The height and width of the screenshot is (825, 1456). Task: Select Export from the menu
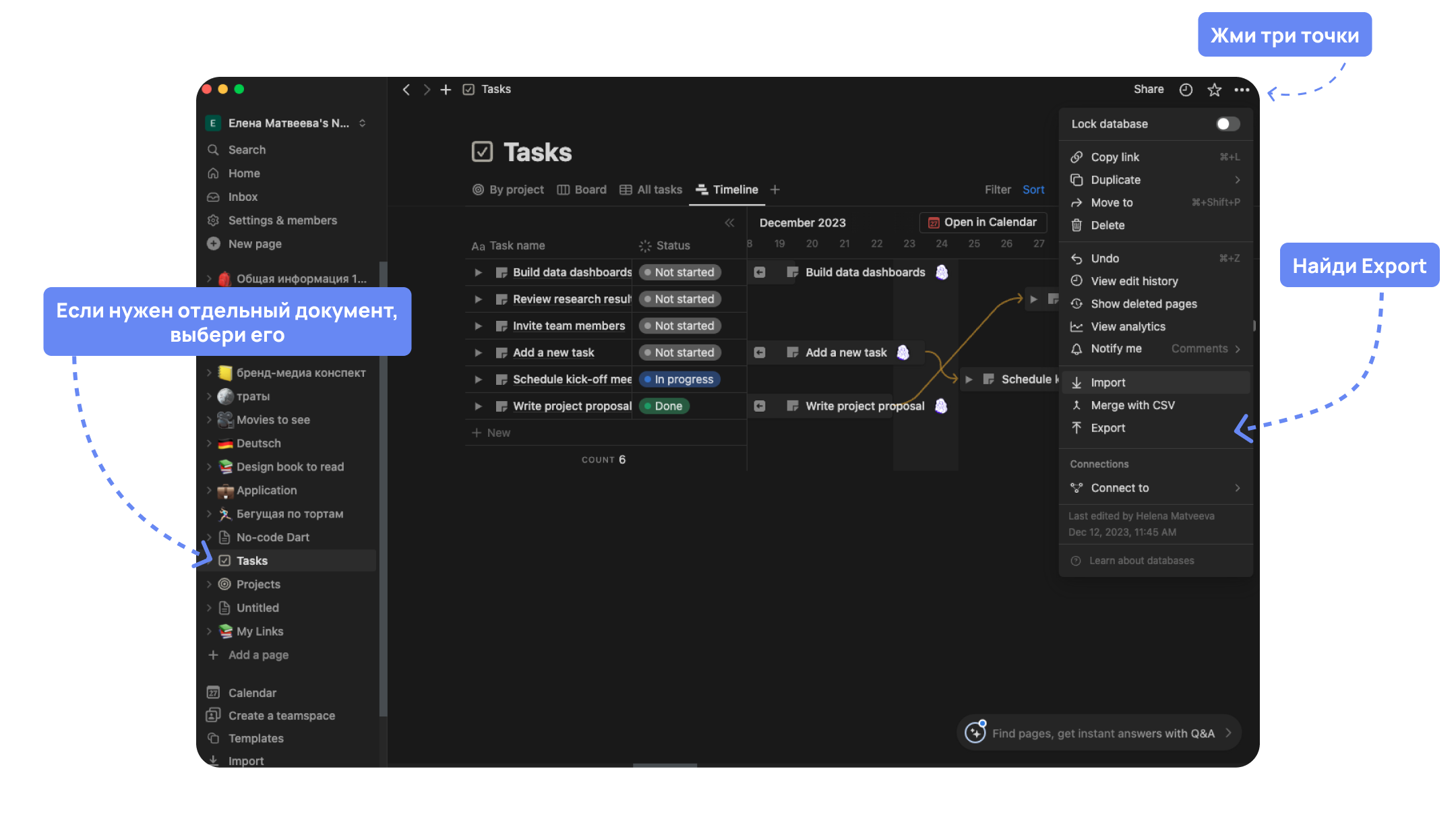coord(1108,428)
